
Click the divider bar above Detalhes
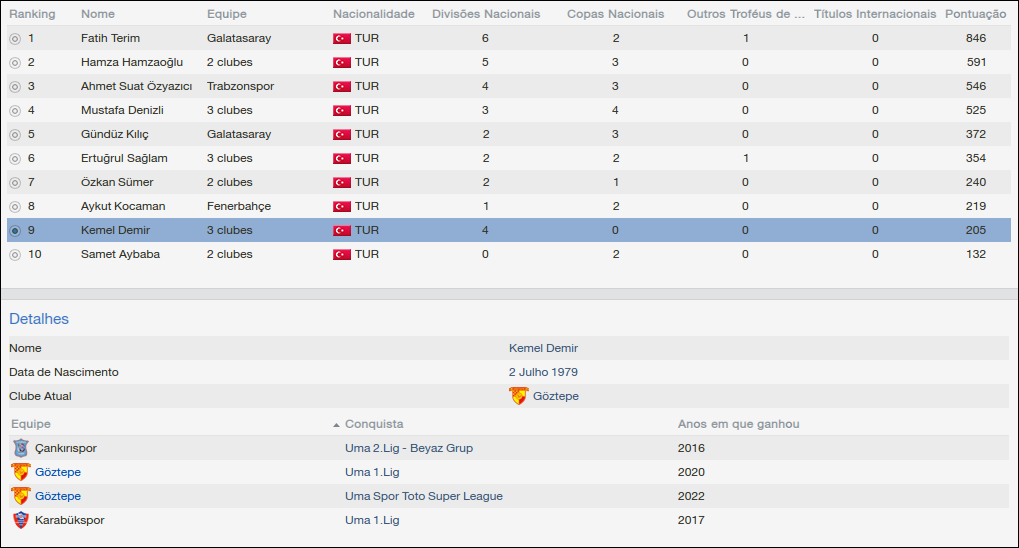509,294
